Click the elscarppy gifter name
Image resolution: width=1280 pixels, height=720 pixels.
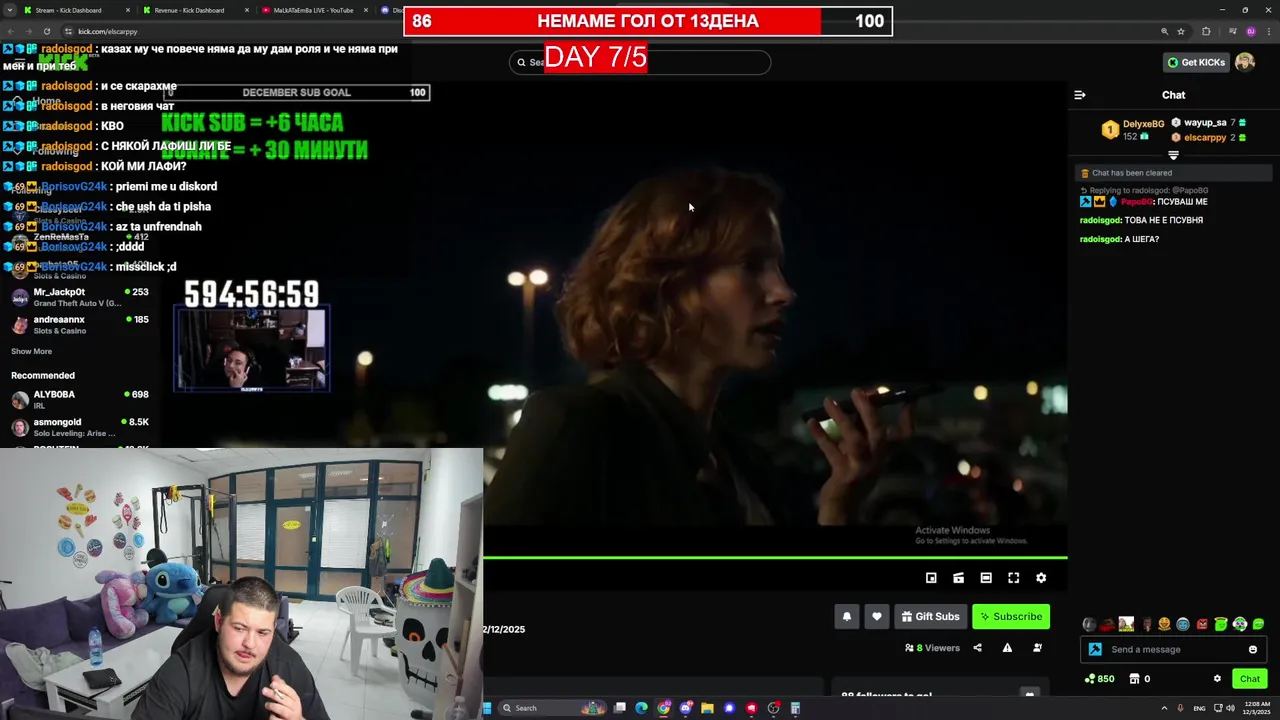point(1205,138)
